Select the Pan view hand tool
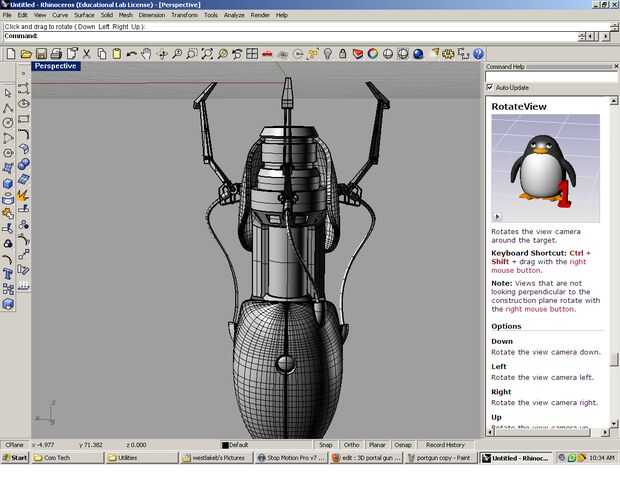This screenshot has height=496, width=620. pos(146,53)
